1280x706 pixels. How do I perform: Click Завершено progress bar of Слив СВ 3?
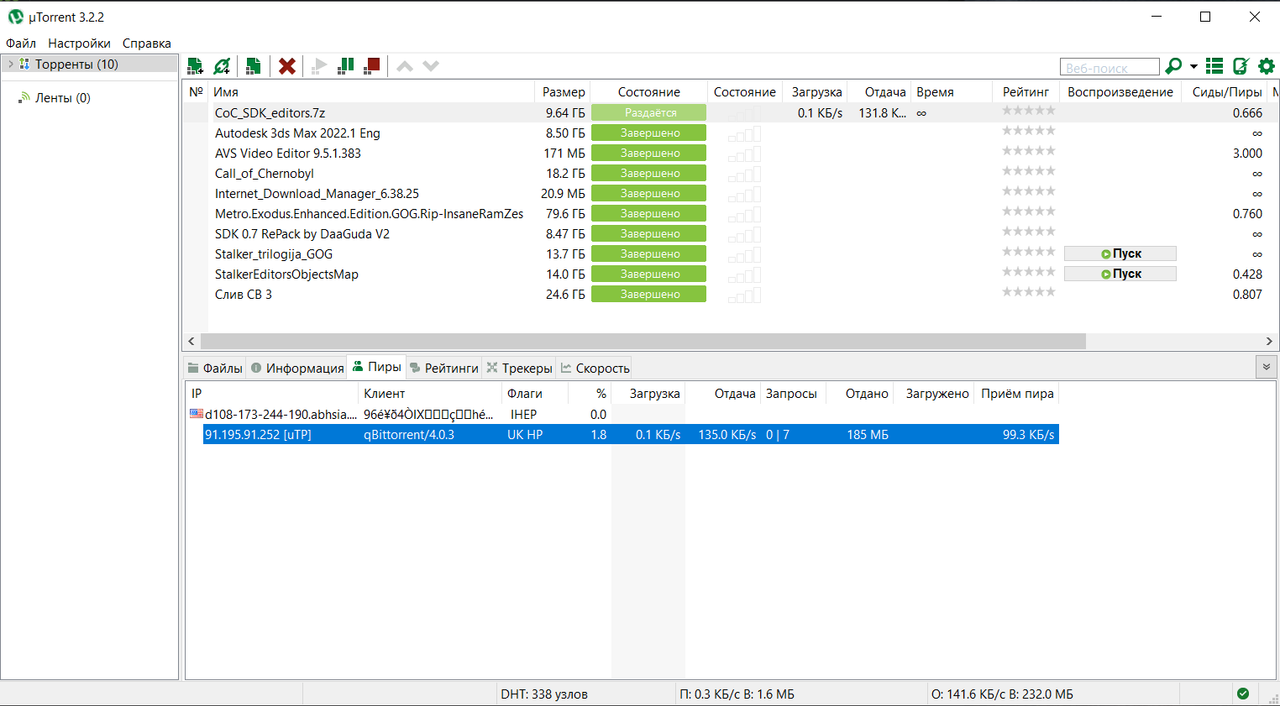coord(649,294)
